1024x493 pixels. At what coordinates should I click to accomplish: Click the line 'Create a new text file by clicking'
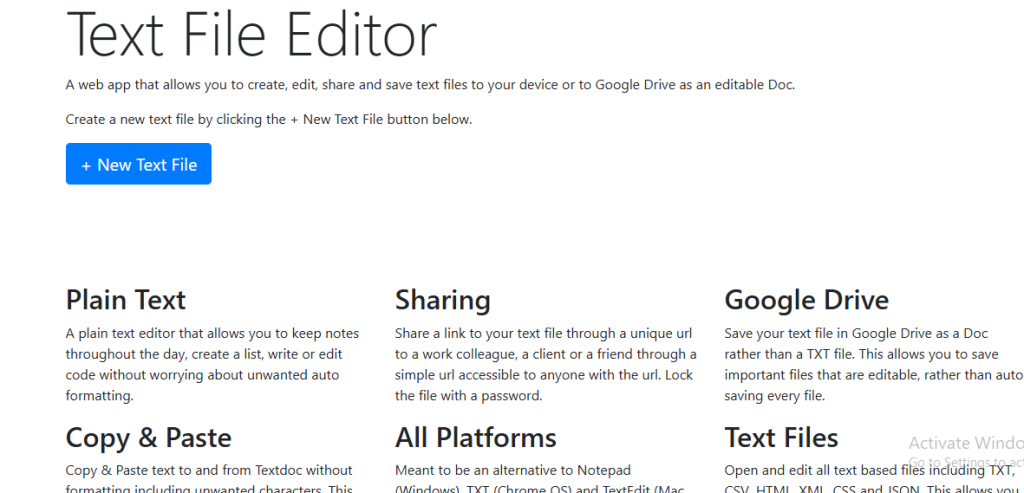[268, 119]
